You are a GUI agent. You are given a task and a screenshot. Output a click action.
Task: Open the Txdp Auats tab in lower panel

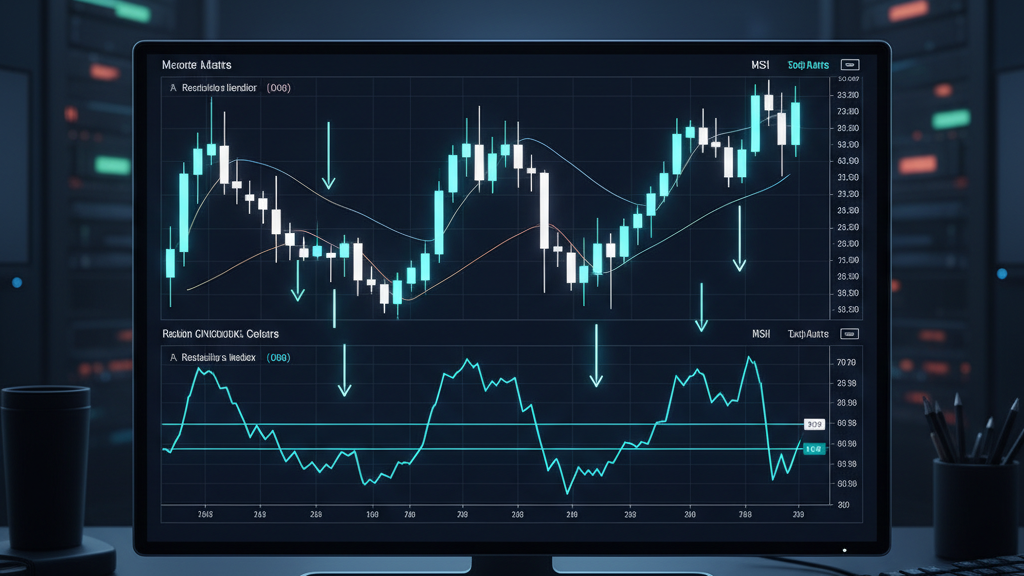click(x=808, y=333)
